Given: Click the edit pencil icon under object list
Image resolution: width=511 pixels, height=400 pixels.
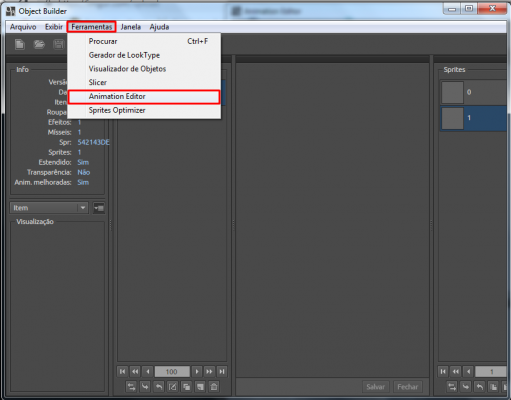Looking at the screenshot, I should coord(173,387).
